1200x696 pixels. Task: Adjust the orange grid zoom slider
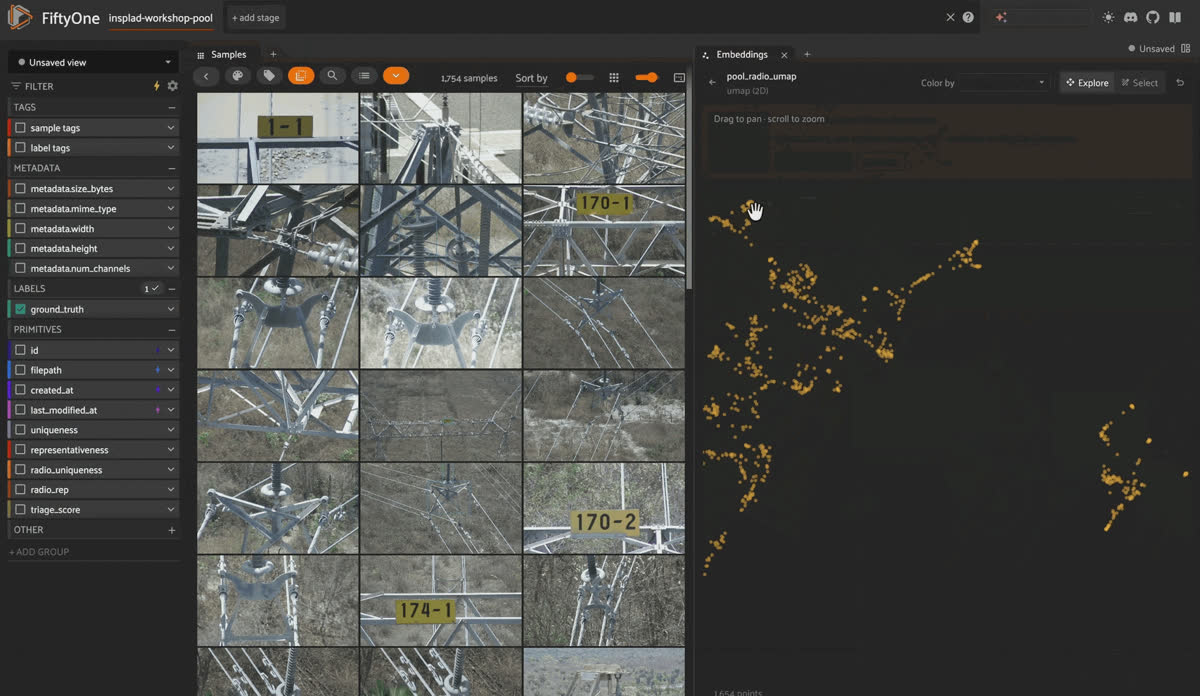pos(647,78)
